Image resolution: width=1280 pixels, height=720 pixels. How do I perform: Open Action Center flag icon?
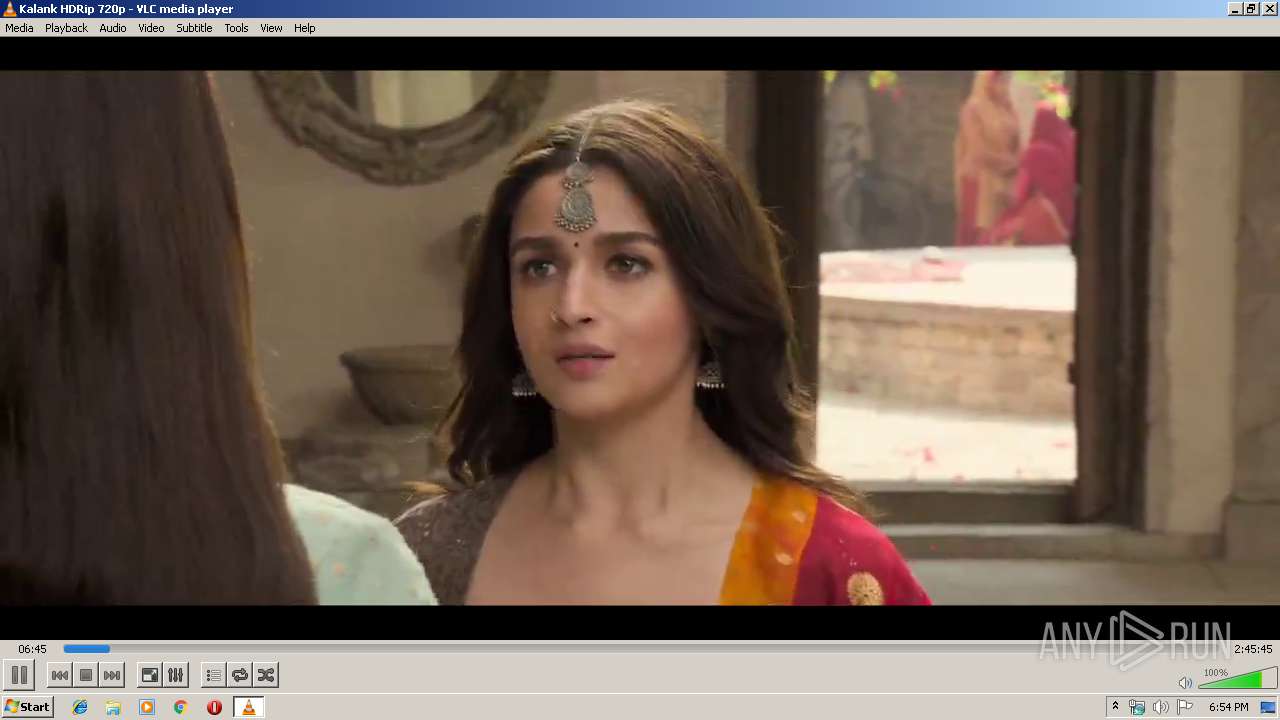1184,707
